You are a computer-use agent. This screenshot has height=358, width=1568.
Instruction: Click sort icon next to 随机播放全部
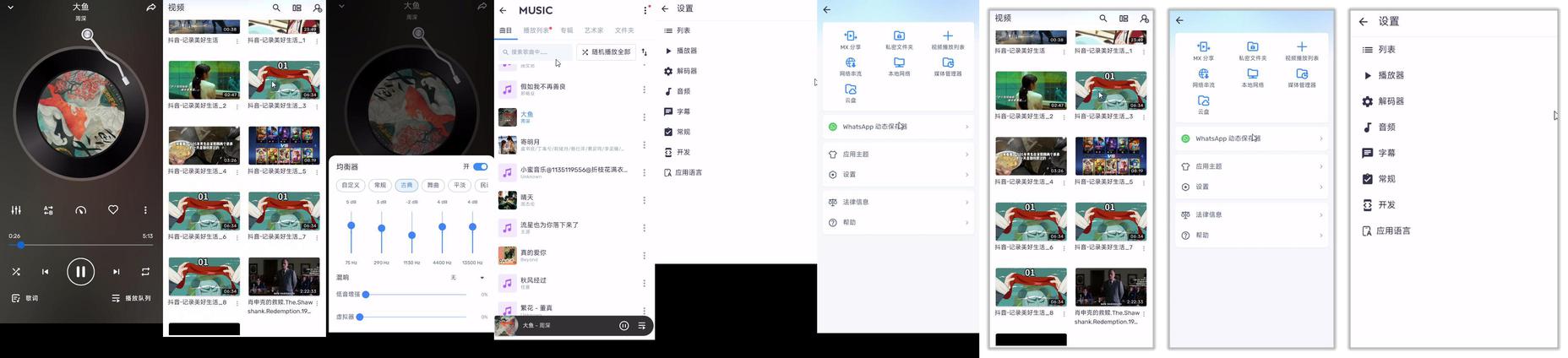[x=645, y=52]
